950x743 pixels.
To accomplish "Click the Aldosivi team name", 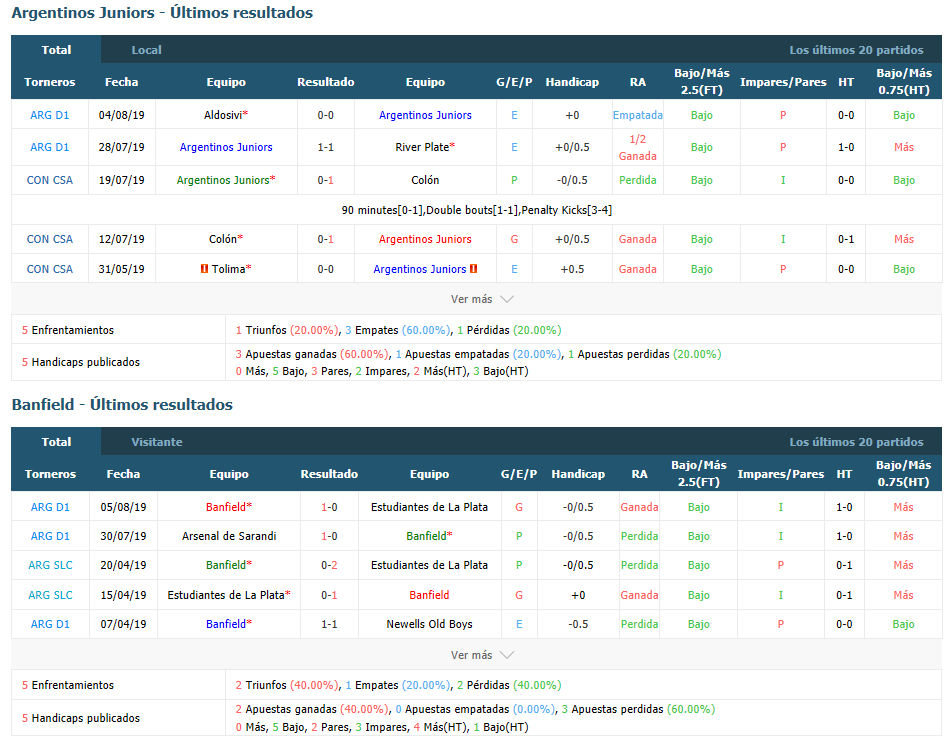I will point(223,115).
